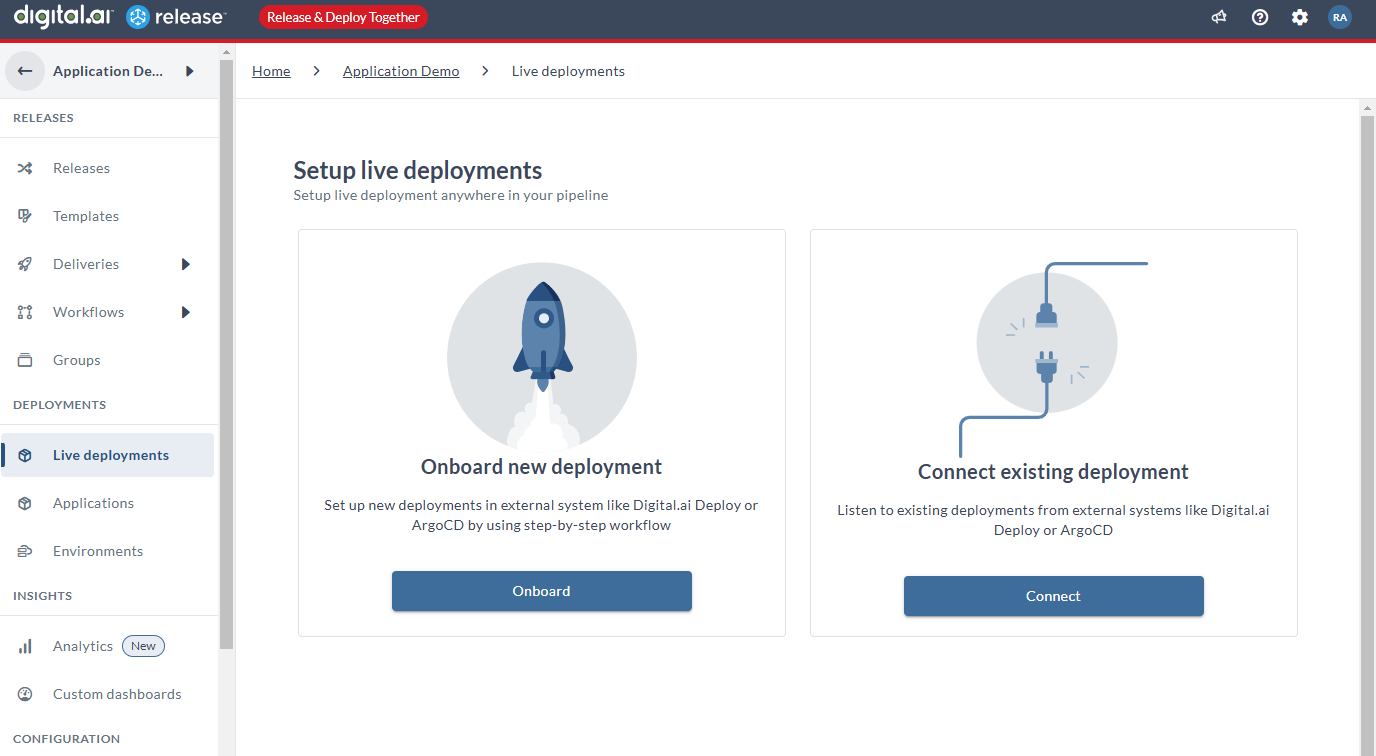Click the Release & Deploy Together badge
The image size is (1376, 756).
[x=343, y=17]
